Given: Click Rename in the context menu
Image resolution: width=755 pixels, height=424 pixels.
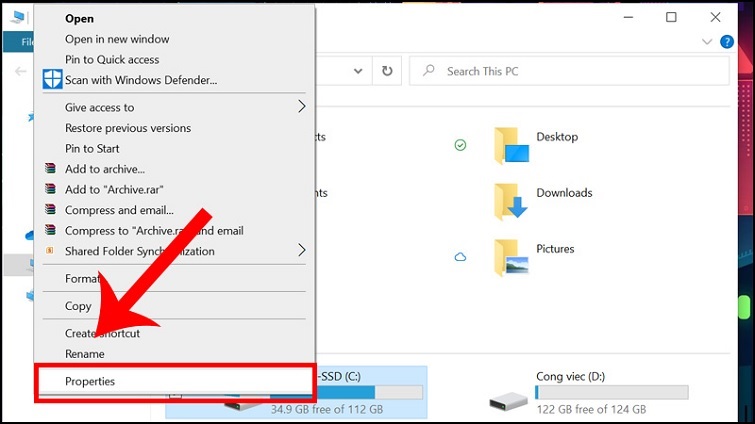Looking at the screenshot, I should 85,354.
